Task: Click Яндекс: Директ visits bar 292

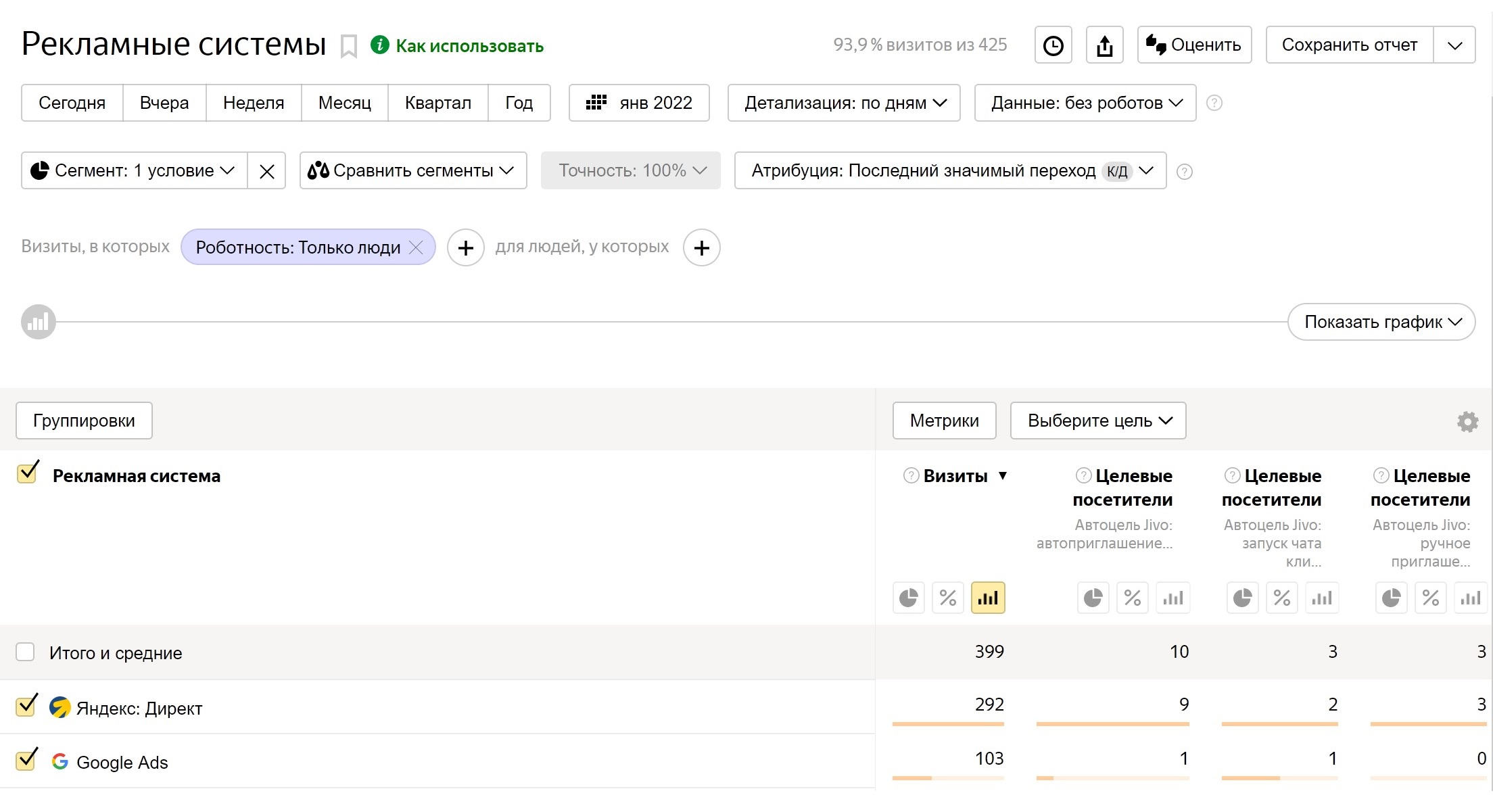Action: click(948, 724)
